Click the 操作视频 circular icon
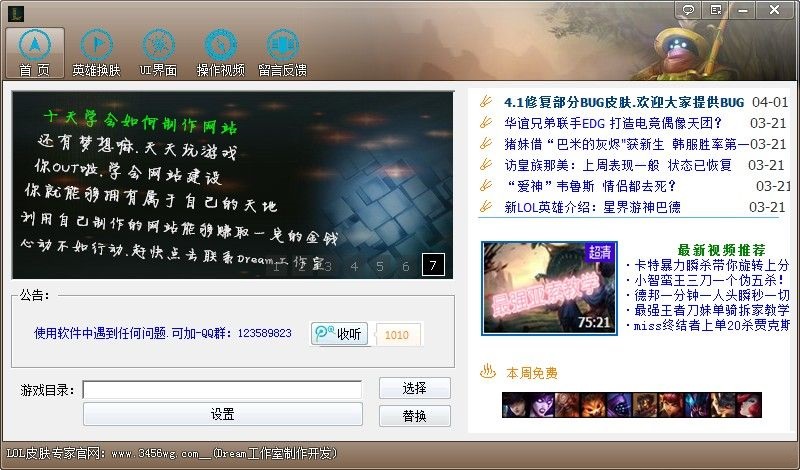 [x=220, y=45]
